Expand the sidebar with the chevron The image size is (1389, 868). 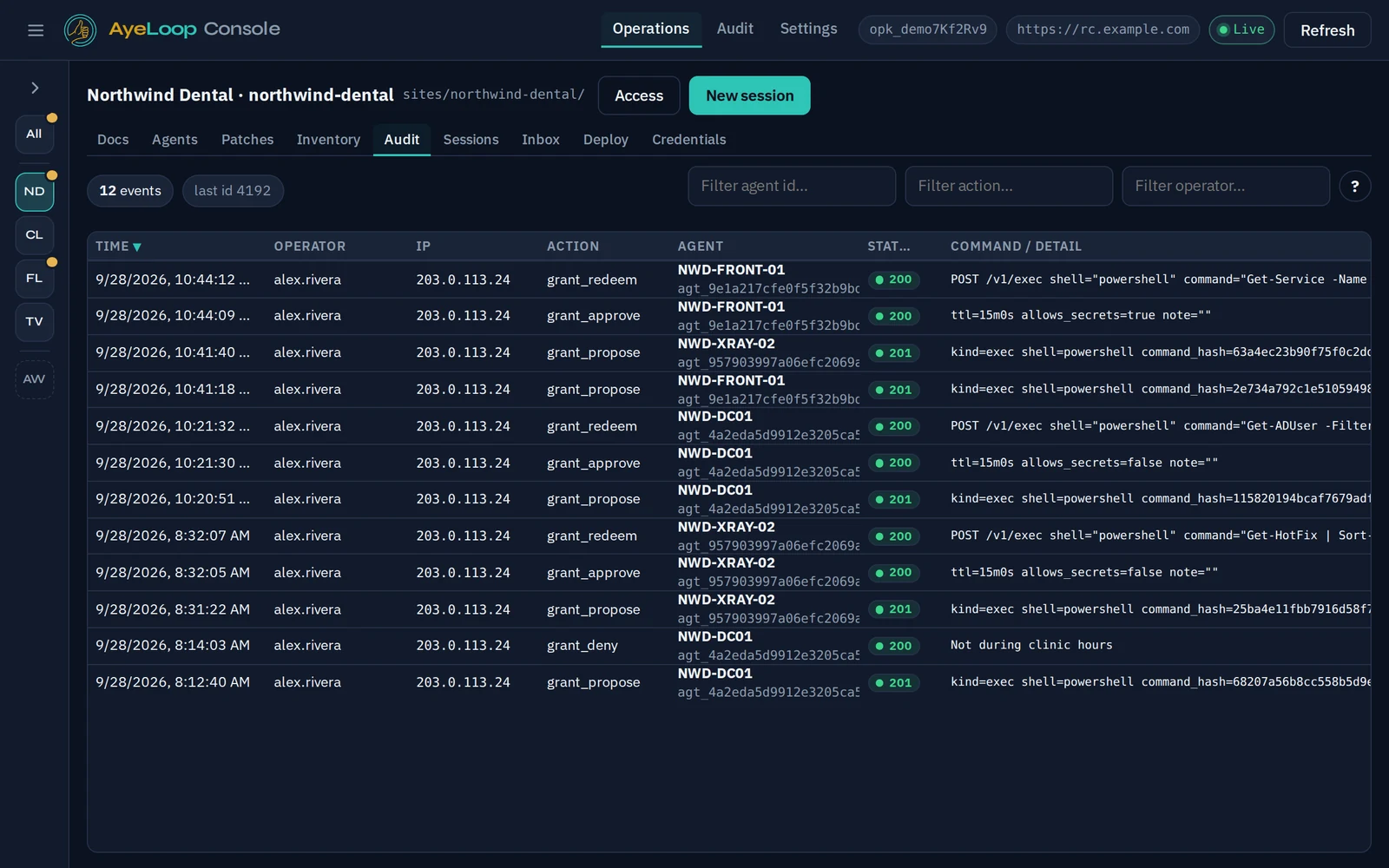pos(35,88)
